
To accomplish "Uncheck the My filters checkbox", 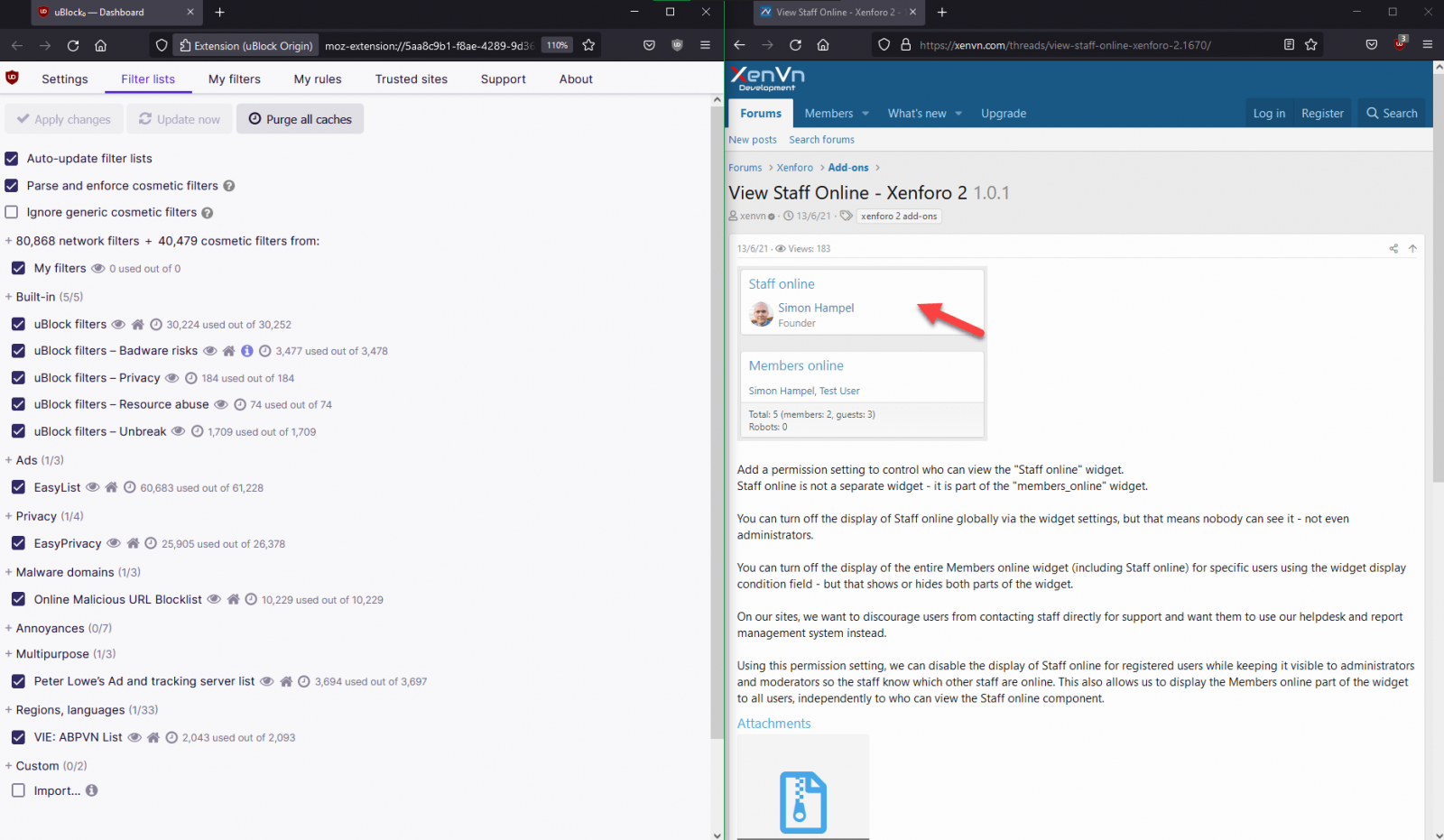I will [x=18, y=268].
